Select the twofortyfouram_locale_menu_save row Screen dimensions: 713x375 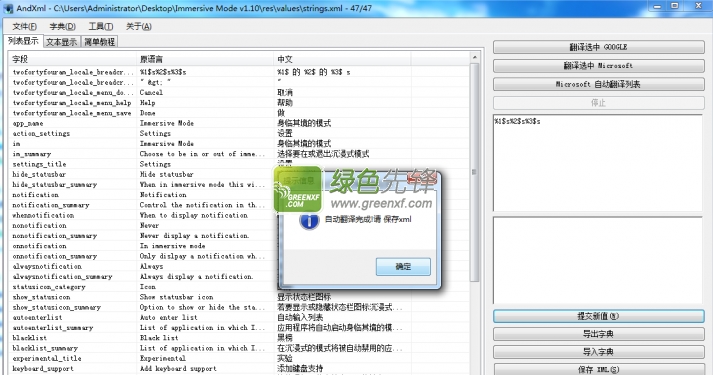click(239, 113)
